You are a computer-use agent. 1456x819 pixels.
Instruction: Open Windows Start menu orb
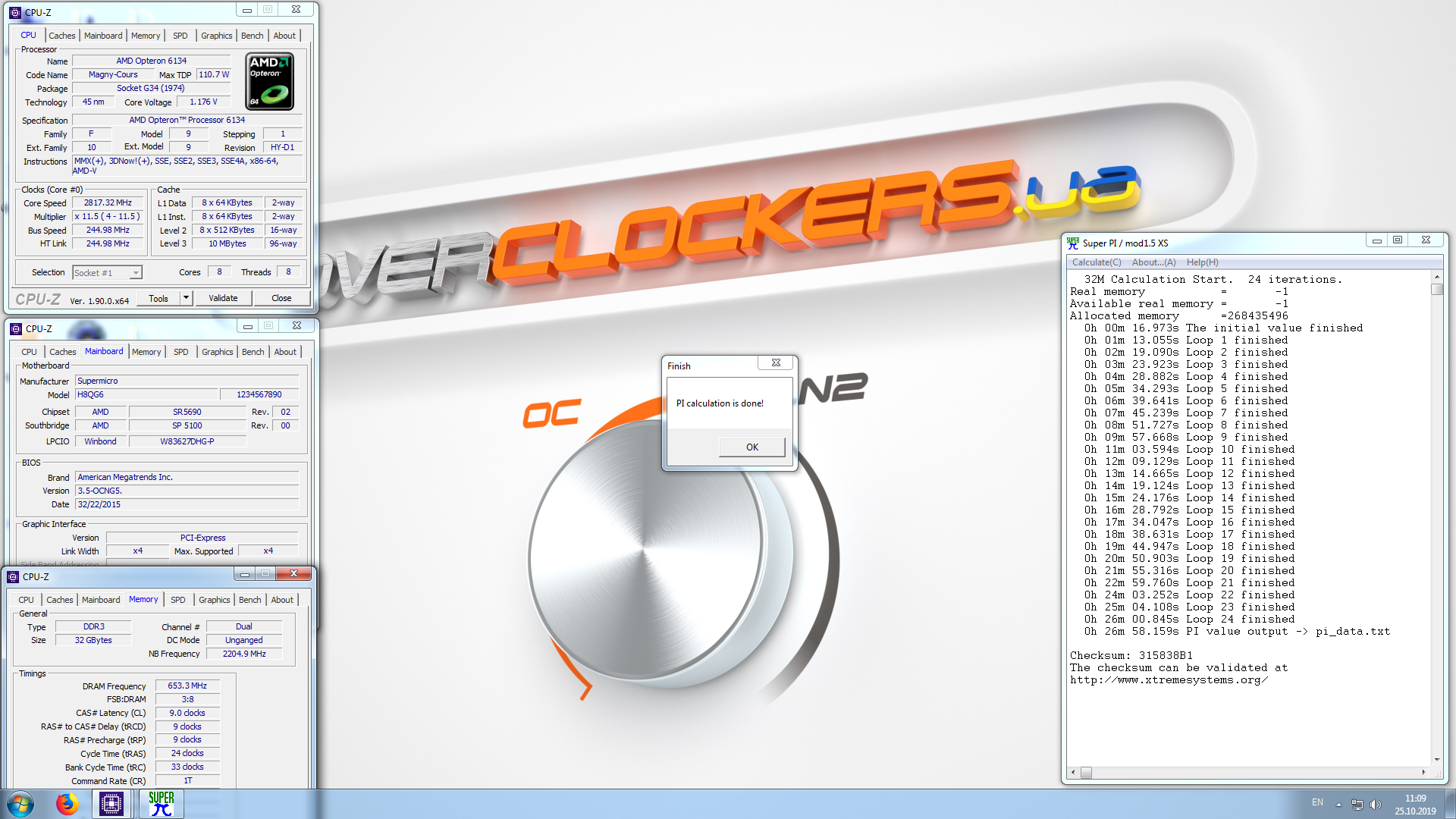20,804
